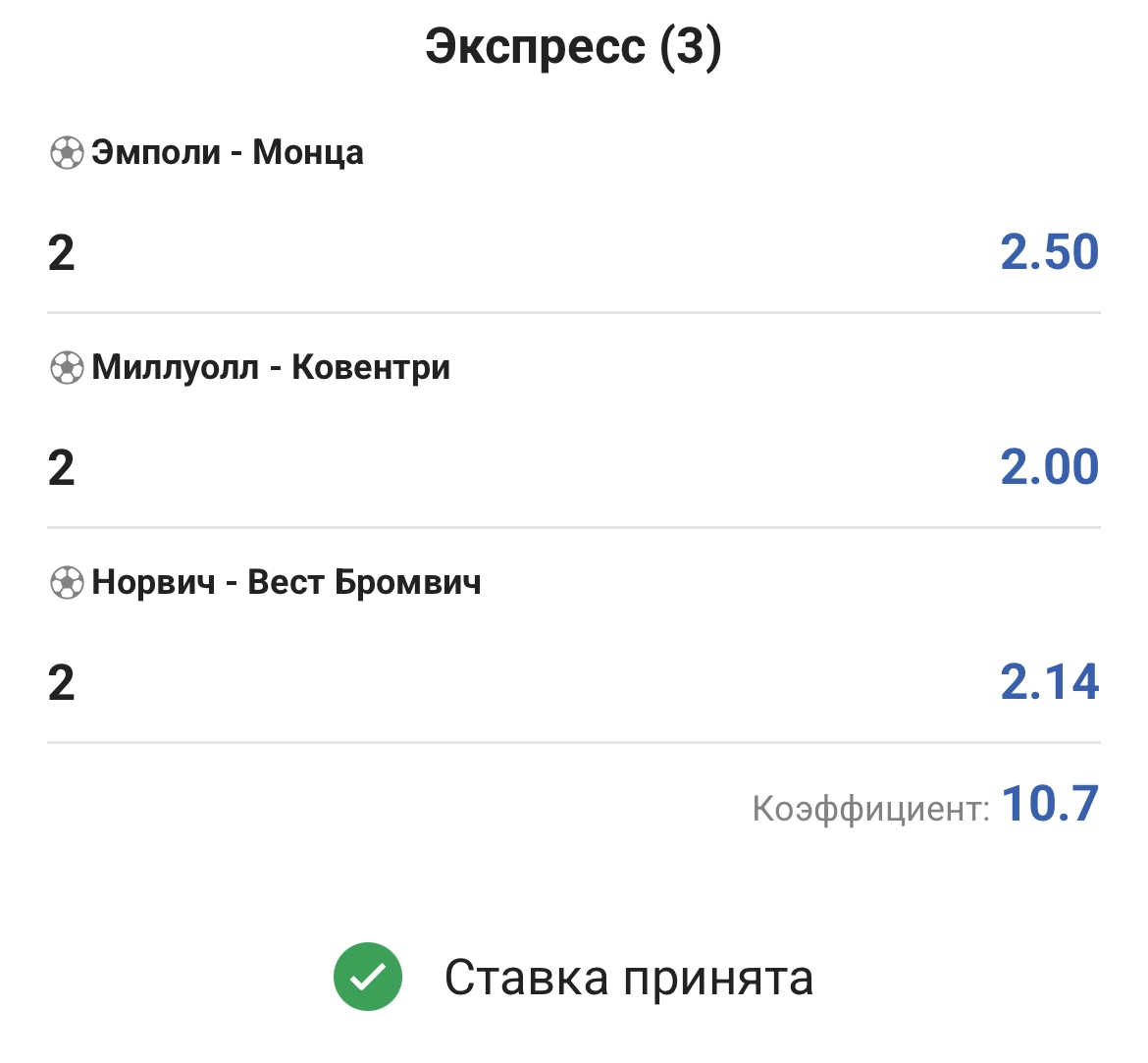1148x1063 pixels.
Task: Click soccer ball icon beside Норвич - Вест Бромвич
Action: 67,583
